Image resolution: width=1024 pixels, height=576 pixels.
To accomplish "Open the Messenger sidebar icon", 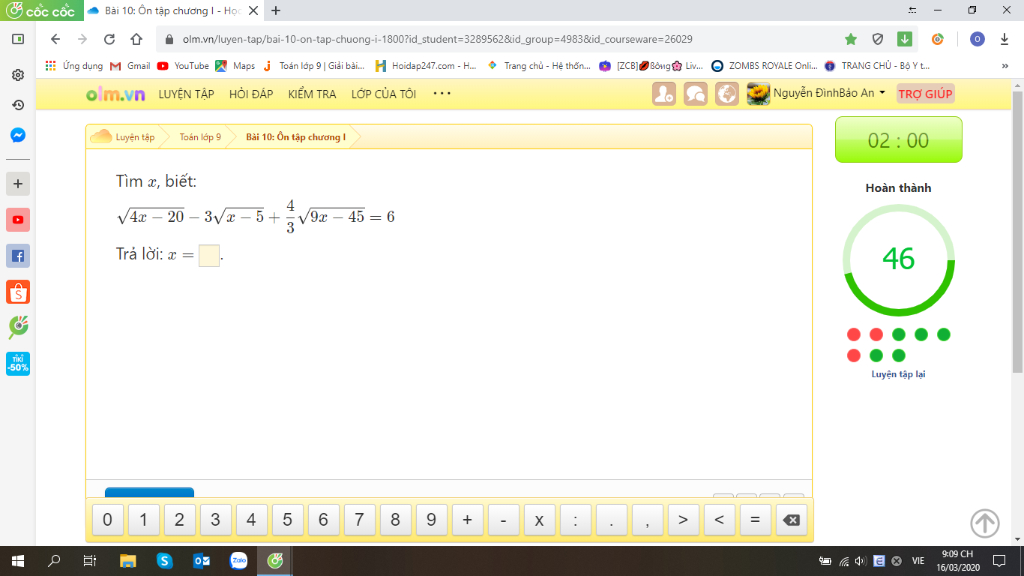I will pos(18,135).
